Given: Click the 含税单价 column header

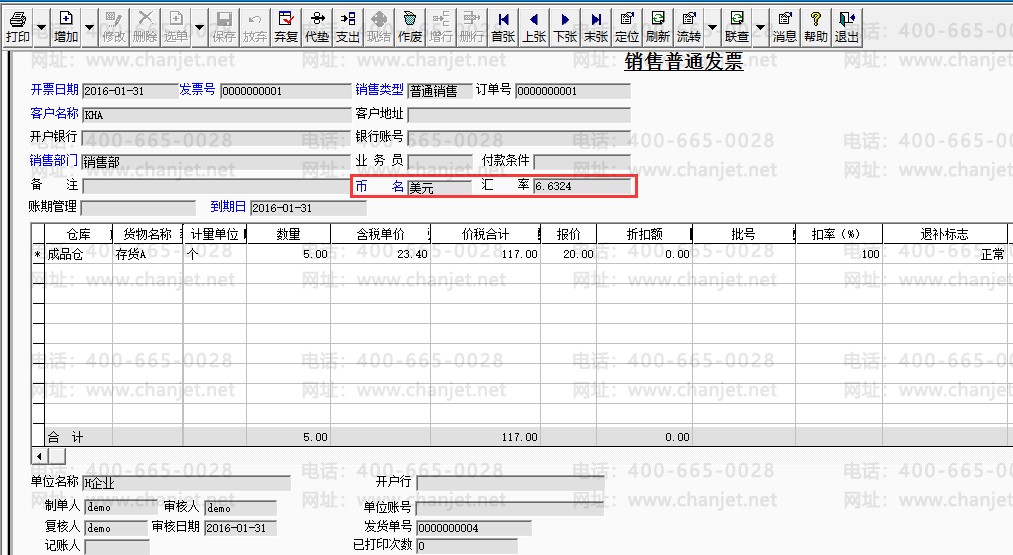Looking at the screenshot, I should pos(381,234).
